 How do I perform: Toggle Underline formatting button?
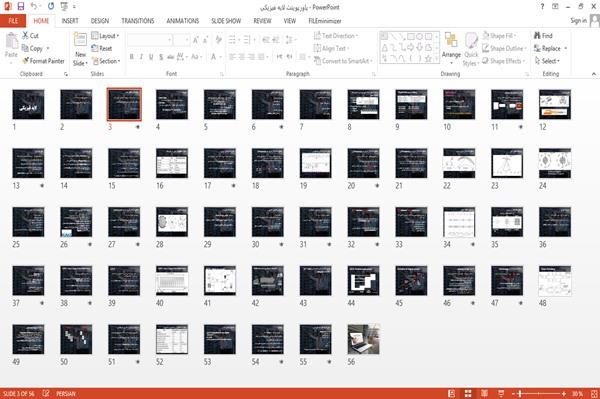(x=151, y=57)
